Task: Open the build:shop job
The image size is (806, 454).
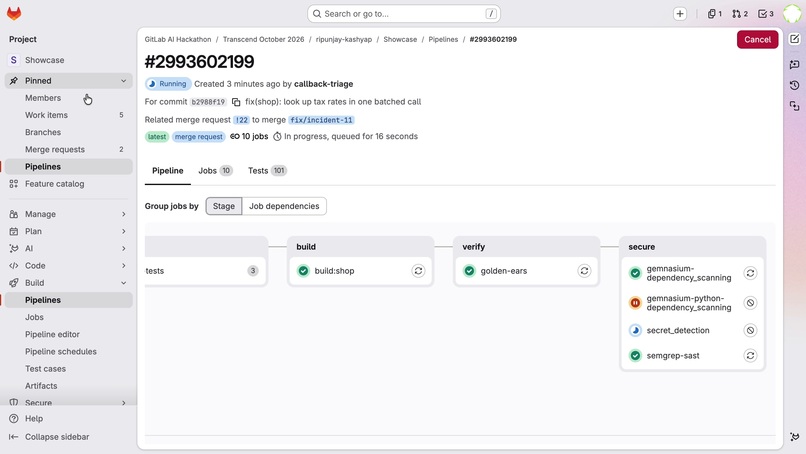Action: coord(334,271)
